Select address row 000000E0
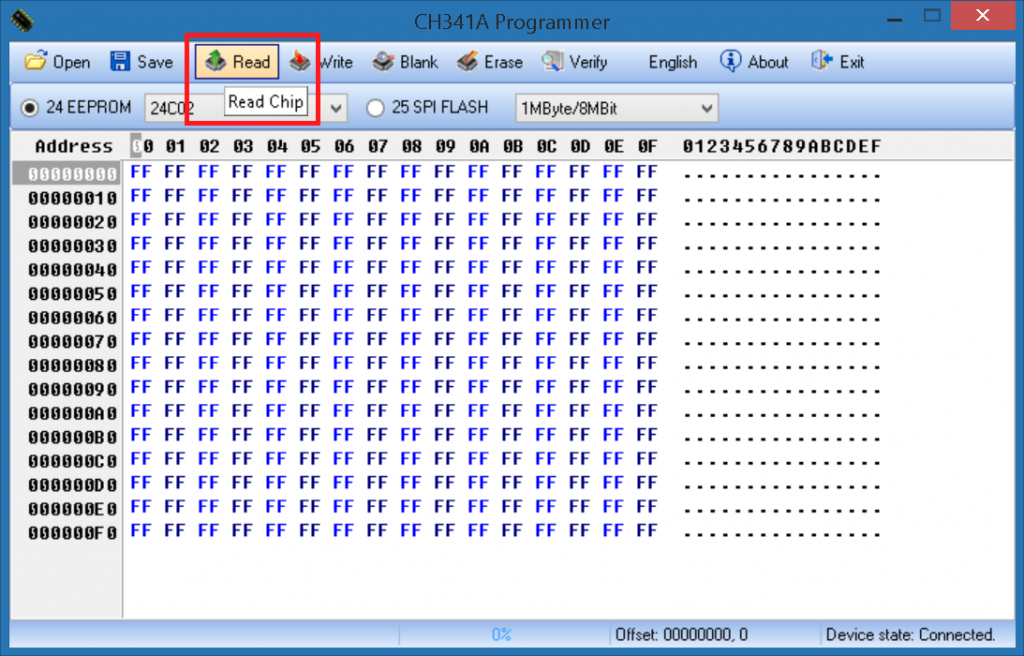The image size is (1024, 656). point(72,509)
